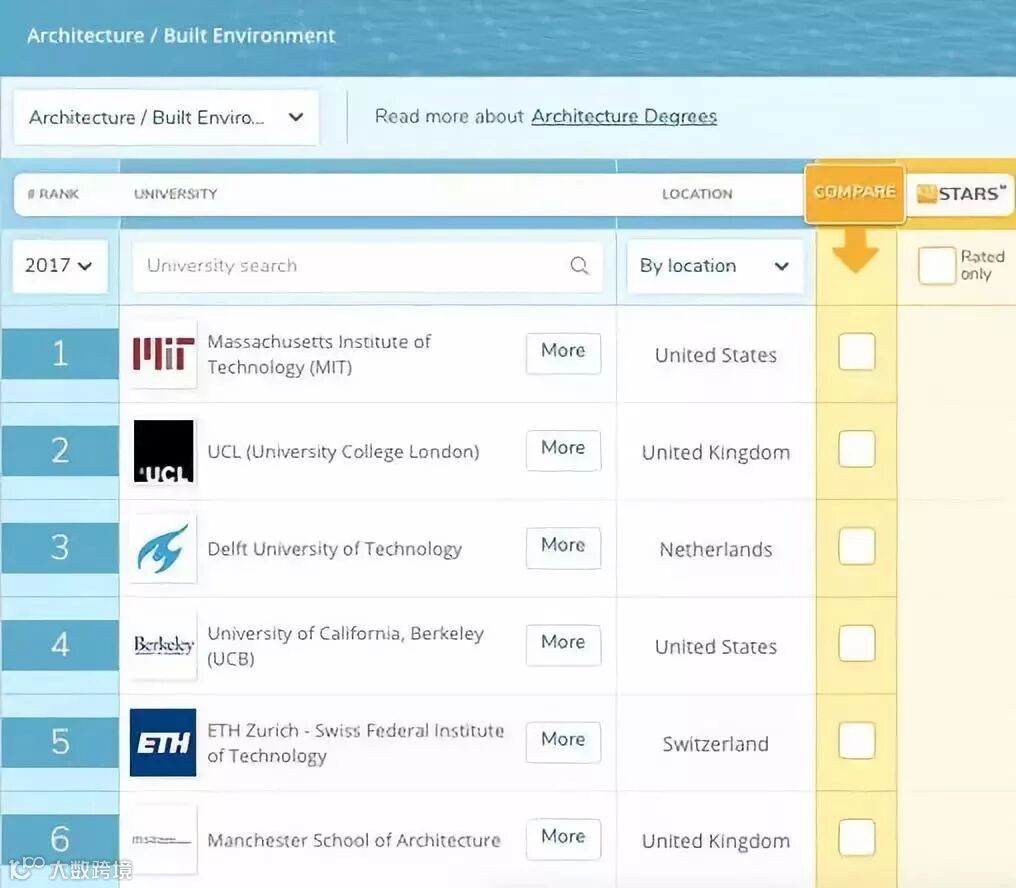Click the Architecture / Built Environment page heading
The height and width of the screenshot is (888, 1016).
181,35
